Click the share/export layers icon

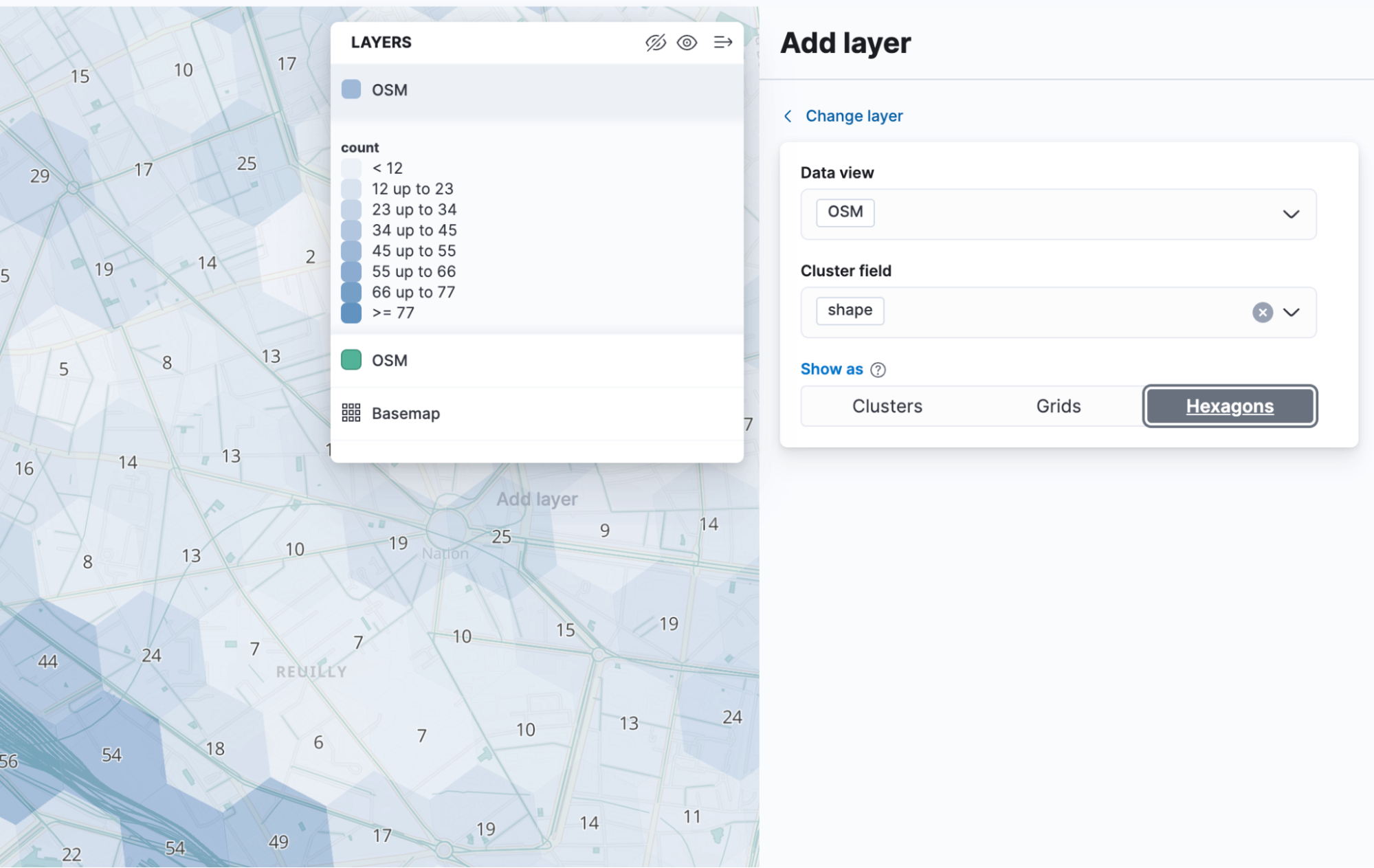[721, 42]
